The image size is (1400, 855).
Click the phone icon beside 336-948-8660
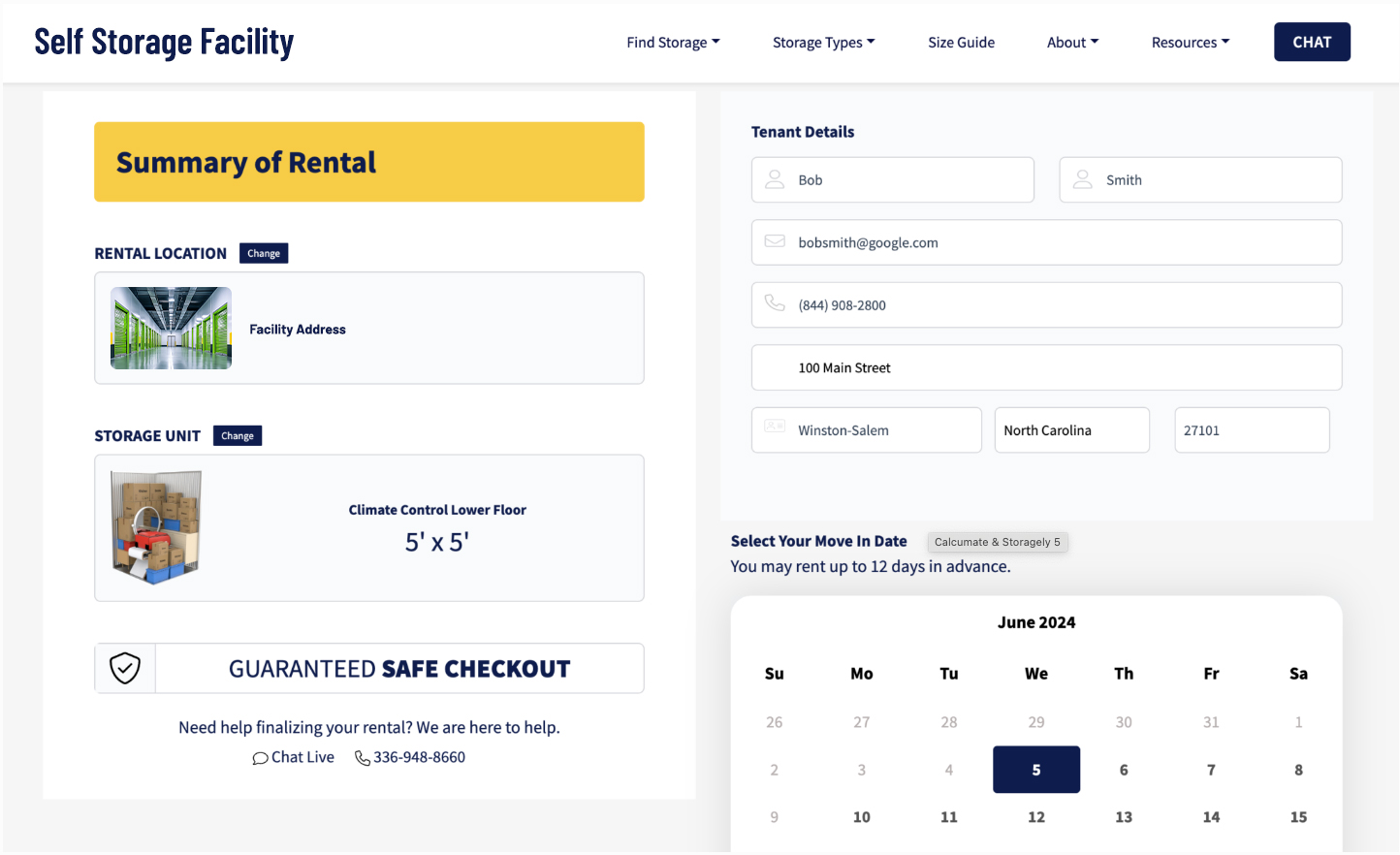click(363, 758)
